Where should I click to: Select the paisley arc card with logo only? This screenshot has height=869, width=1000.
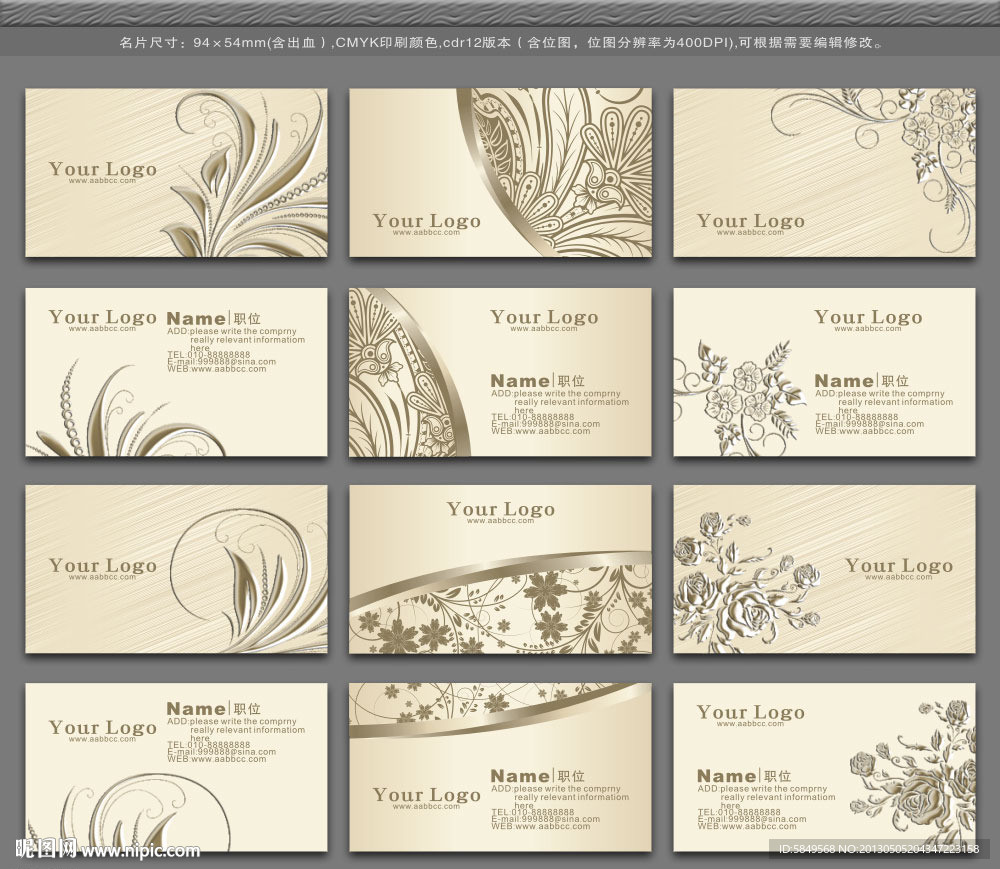[x=501, y=173]
